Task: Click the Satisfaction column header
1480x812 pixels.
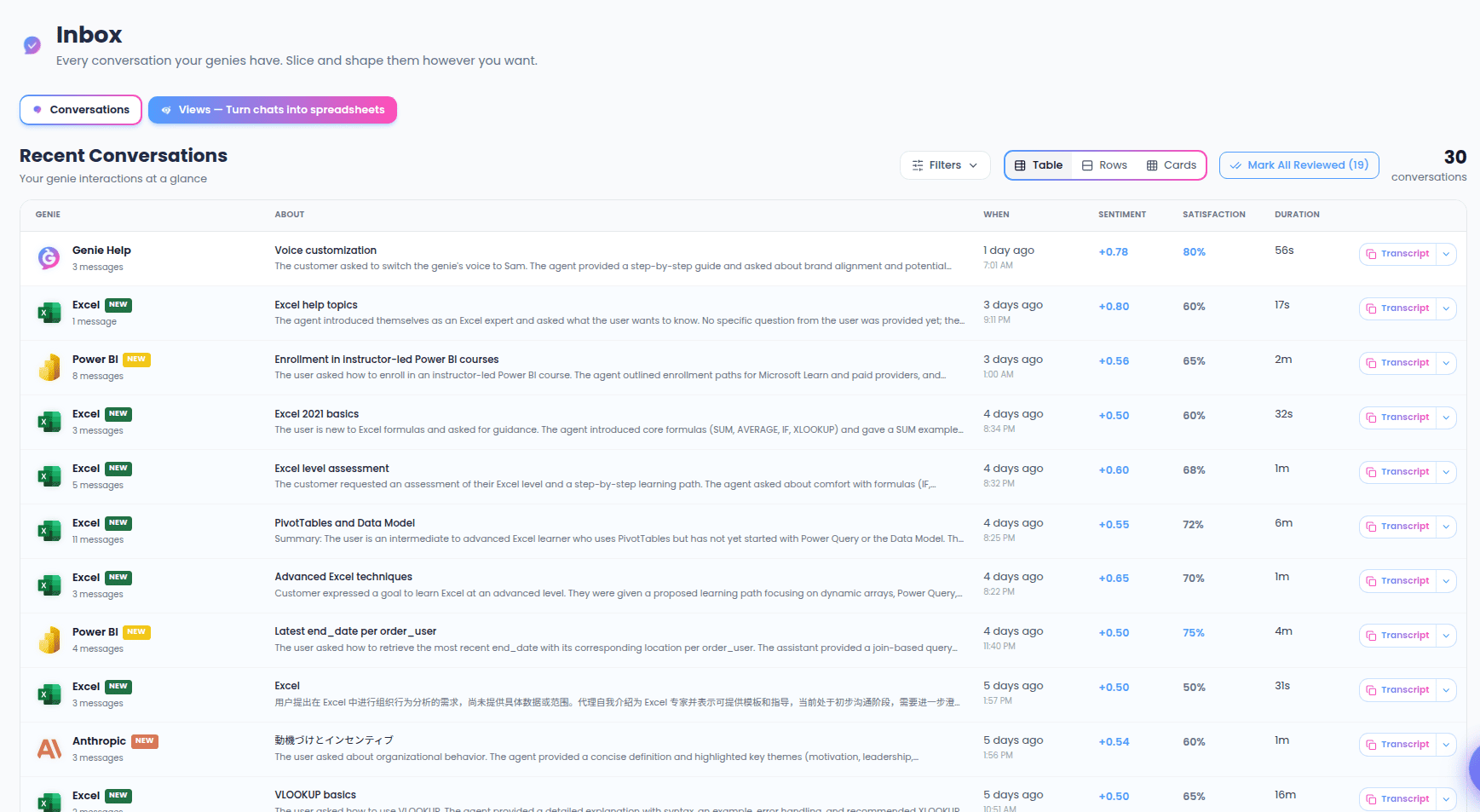Action: pos(1214,215)
